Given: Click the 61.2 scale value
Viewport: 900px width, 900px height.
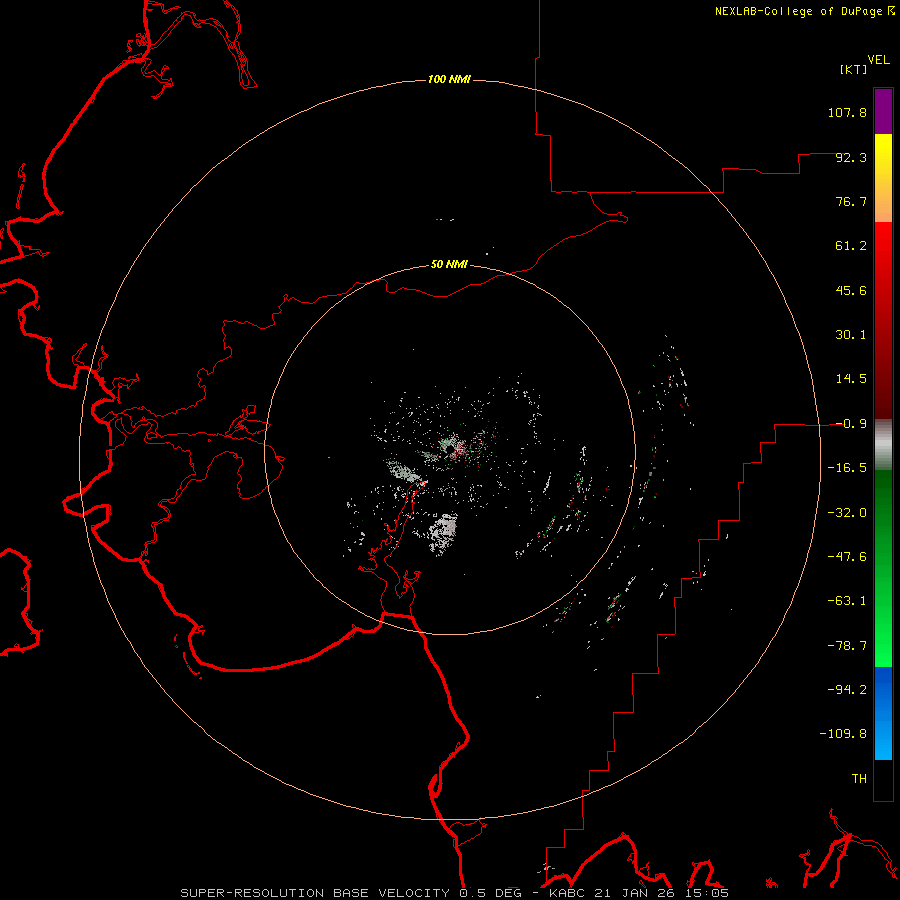Looking at the screenshot, I should (851, 246).
